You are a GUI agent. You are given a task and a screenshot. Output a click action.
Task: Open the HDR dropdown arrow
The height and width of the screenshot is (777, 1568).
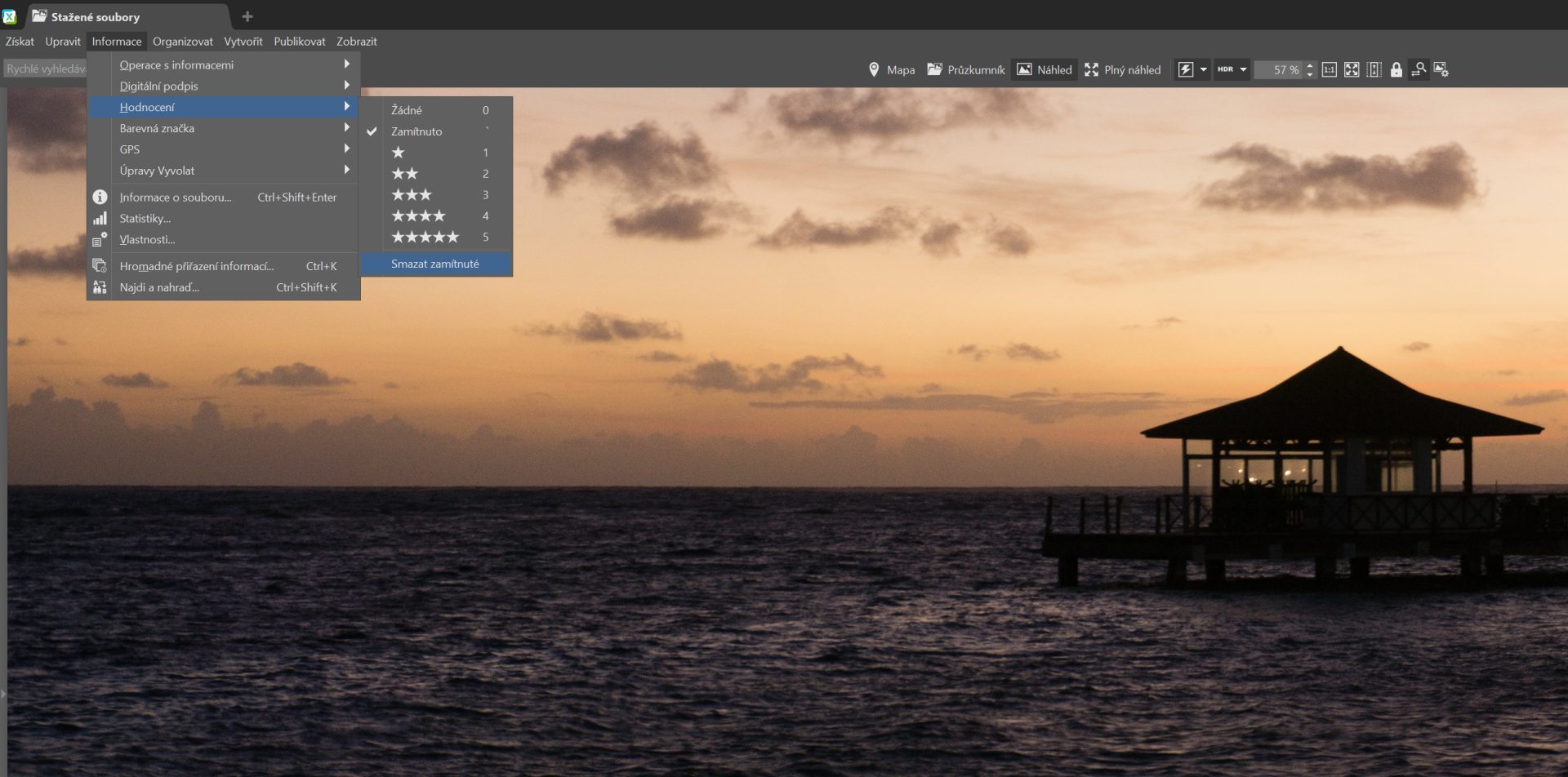coord(1243,70)
